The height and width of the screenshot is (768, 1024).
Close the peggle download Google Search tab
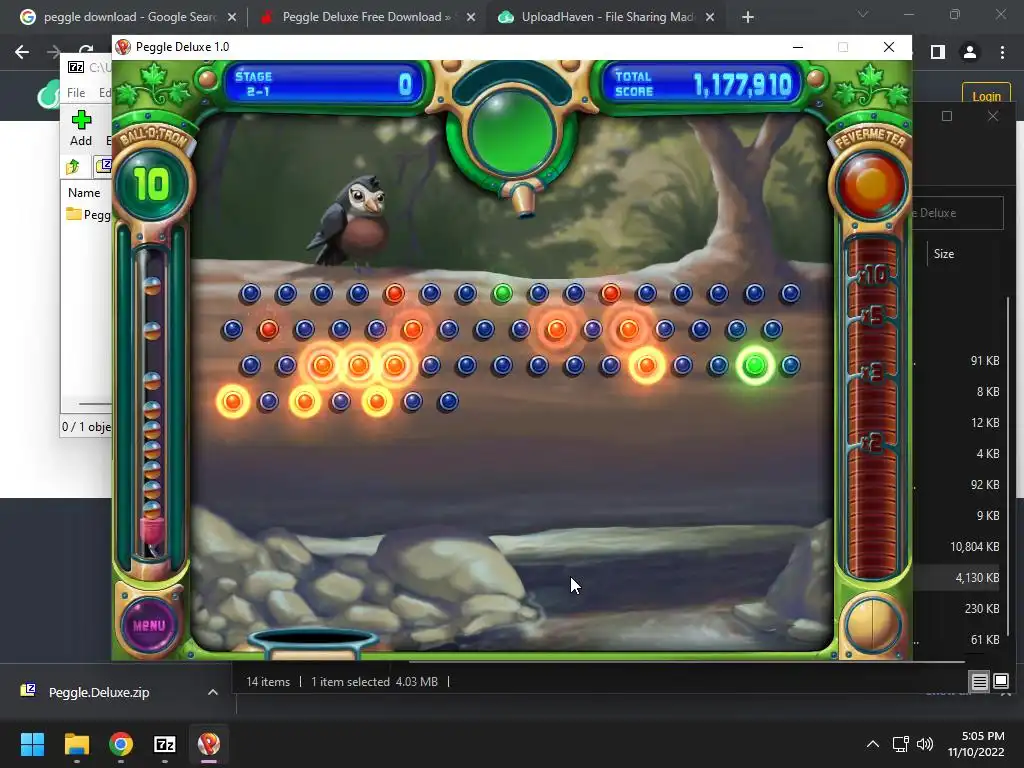click(x=232, y=17)
